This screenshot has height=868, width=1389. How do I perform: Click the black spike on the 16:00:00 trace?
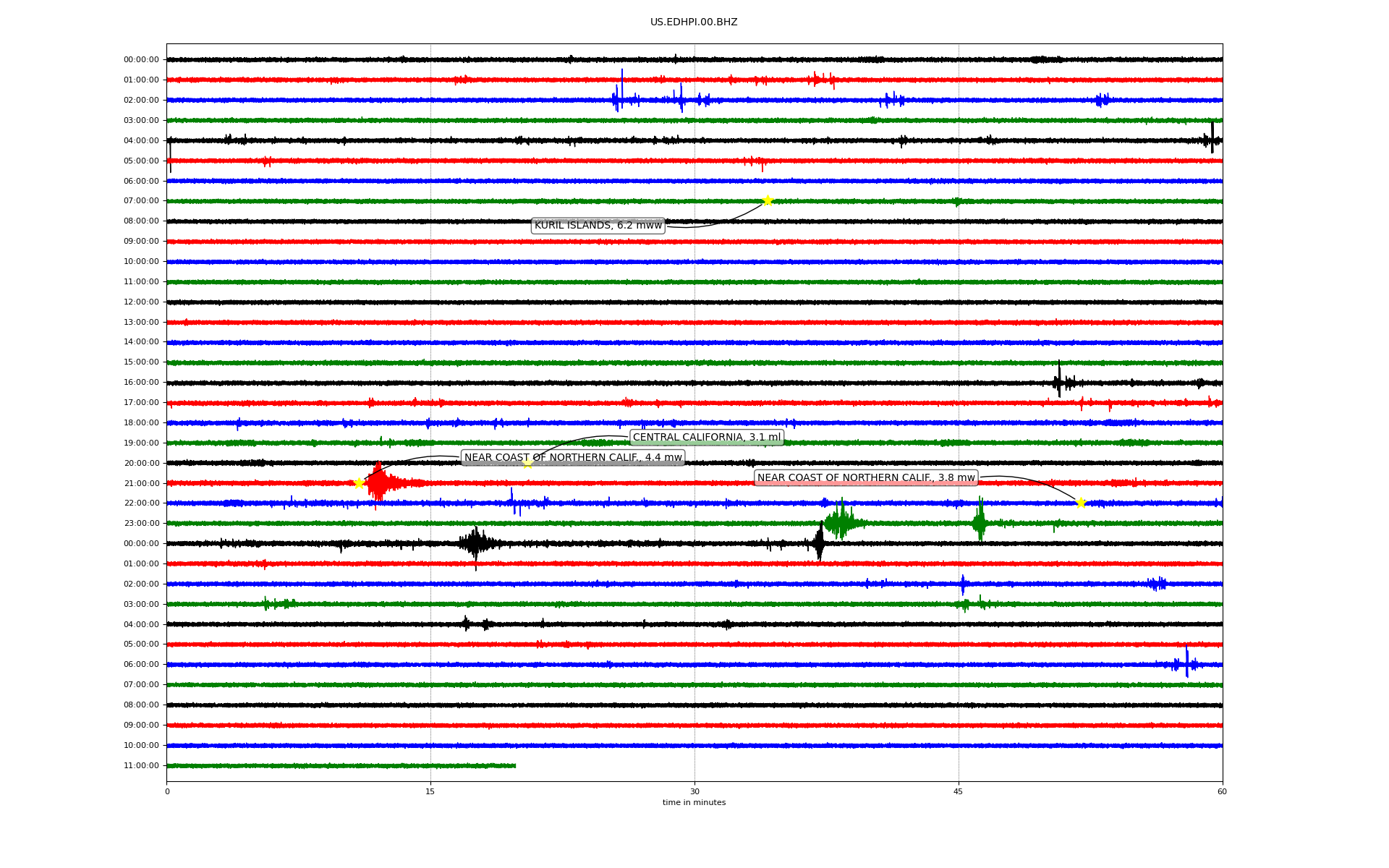coord(1059,380)
